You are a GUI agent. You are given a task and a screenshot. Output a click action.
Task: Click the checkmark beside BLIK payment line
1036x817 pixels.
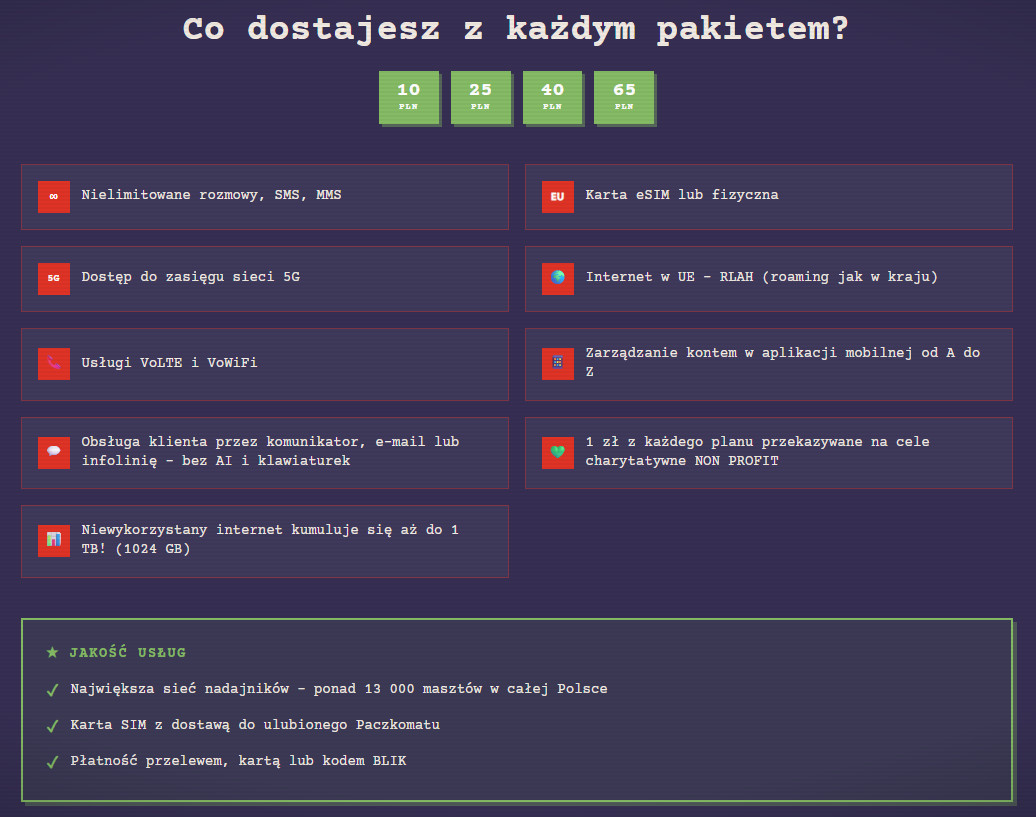point(52,762)
